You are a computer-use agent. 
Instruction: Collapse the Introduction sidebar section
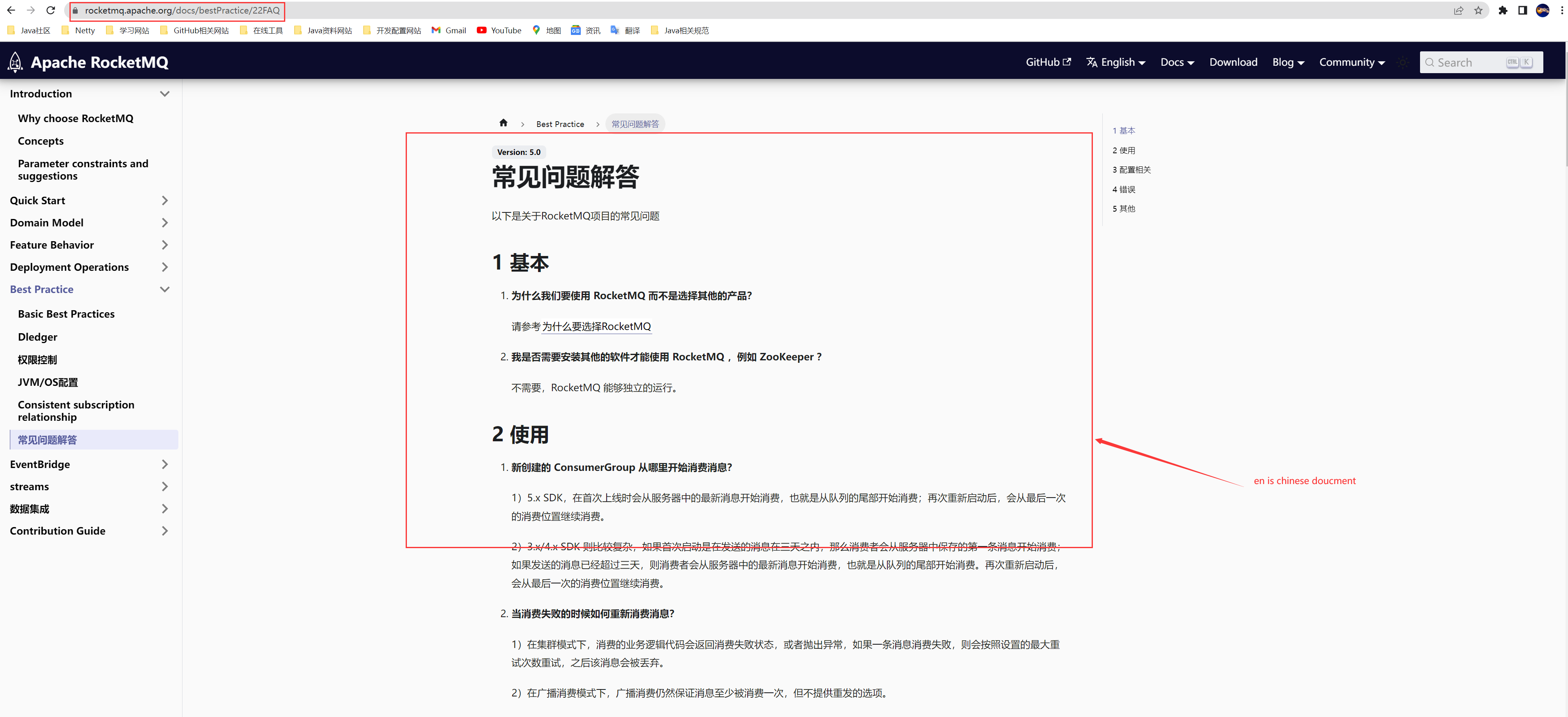[x=164, y=94]
